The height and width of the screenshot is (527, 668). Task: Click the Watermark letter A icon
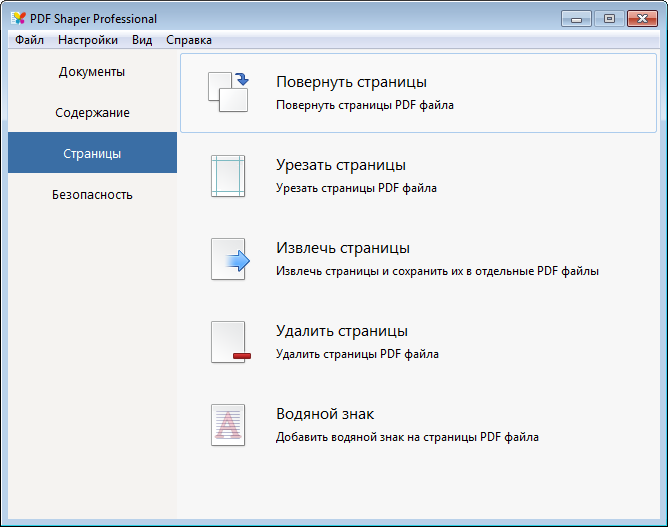[x=228, y=425]
